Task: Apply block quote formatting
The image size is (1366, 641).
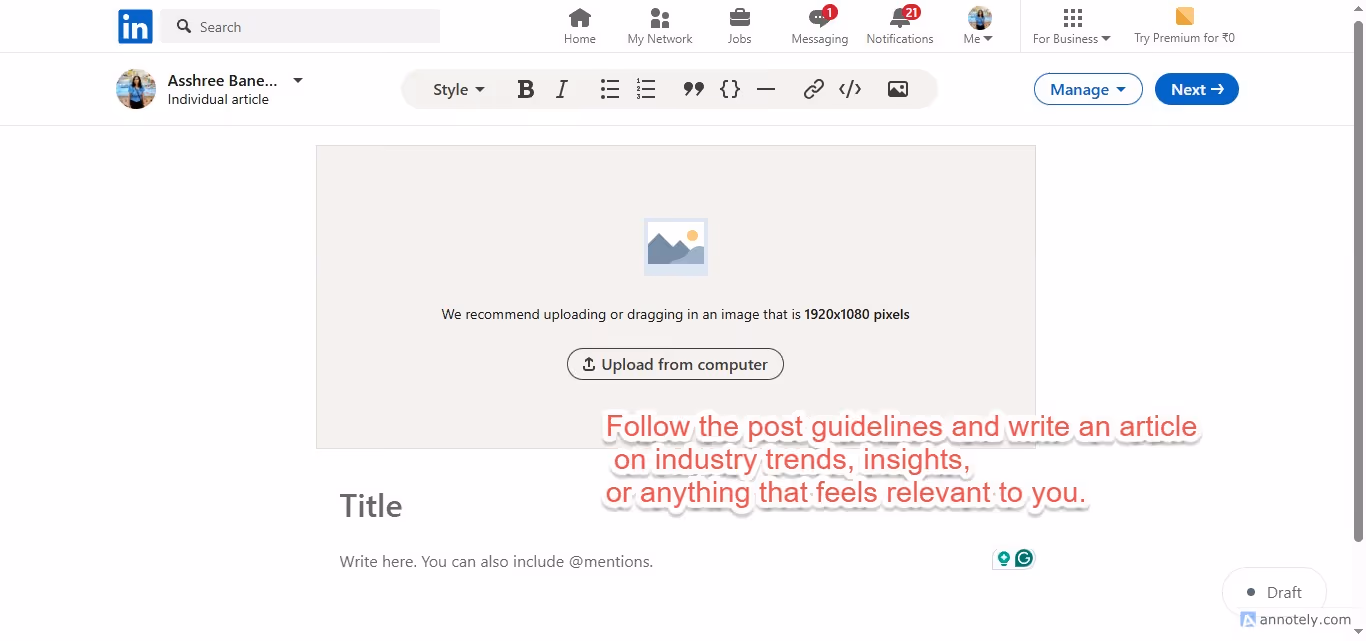Action: tap(694, 89)
